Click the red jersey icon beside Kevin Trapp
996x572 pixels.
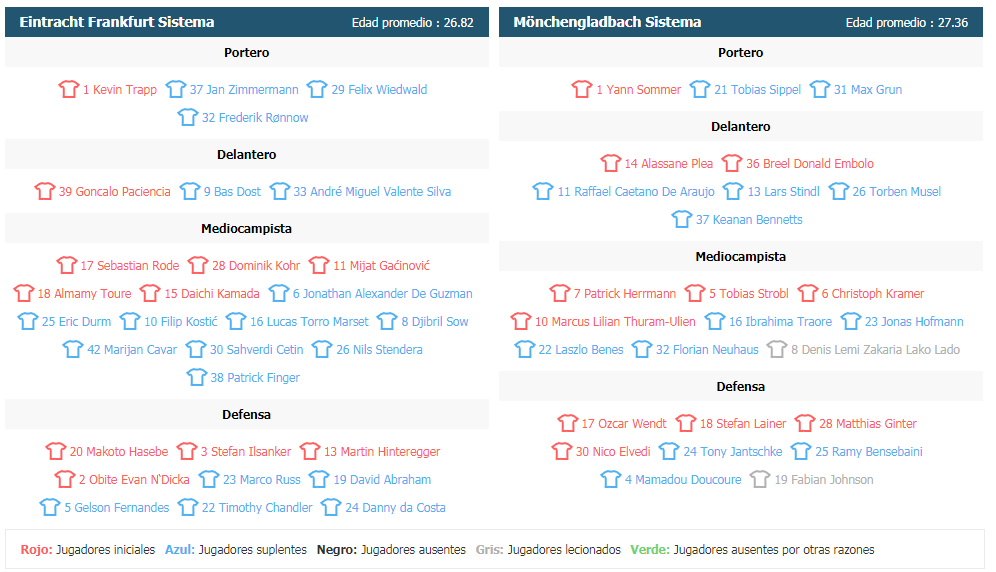69,89
